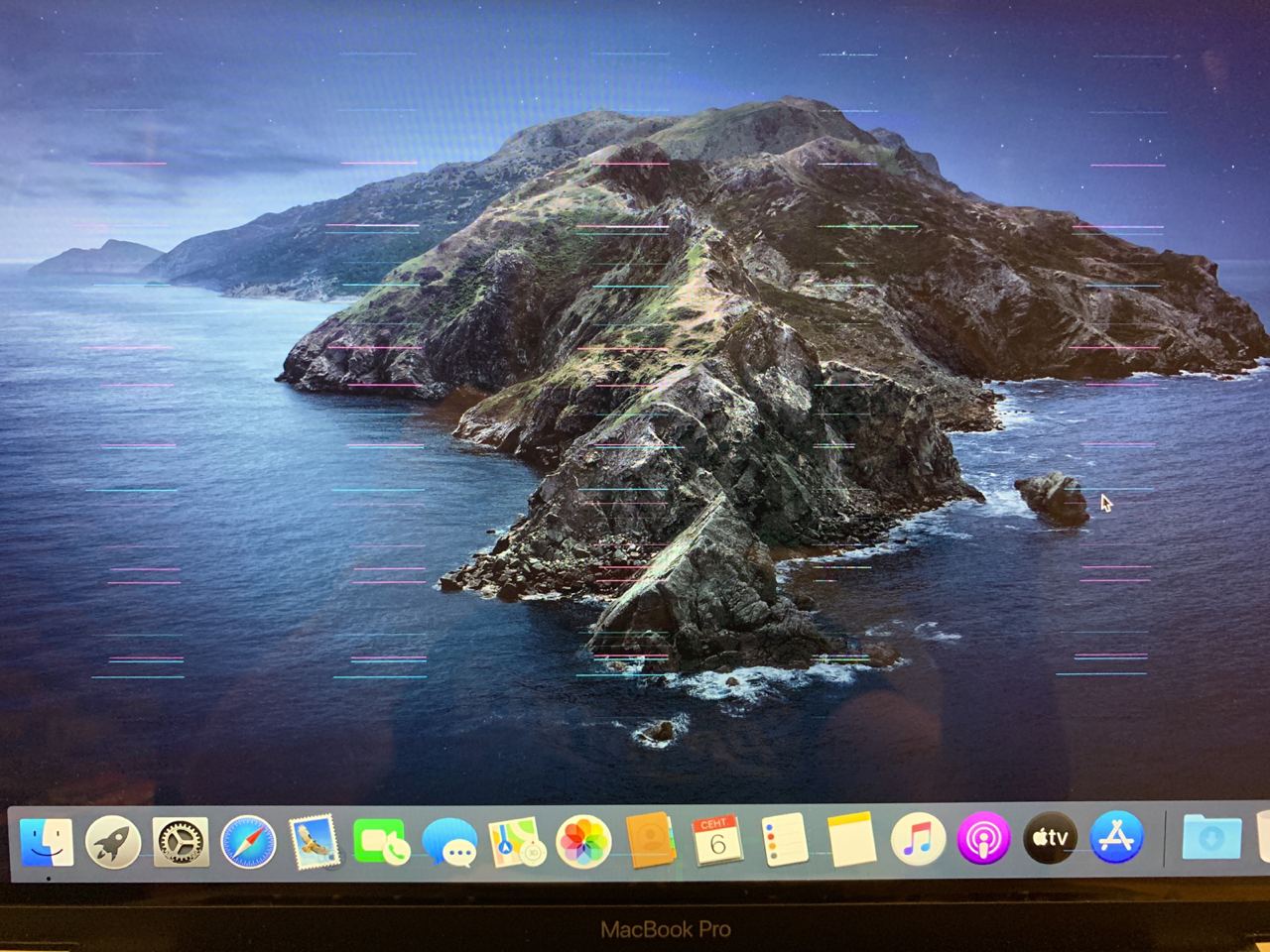Screen dimensions: 1270x952
Task: Launch Photos colorful flower icon
Action: (x=583, y=842)
